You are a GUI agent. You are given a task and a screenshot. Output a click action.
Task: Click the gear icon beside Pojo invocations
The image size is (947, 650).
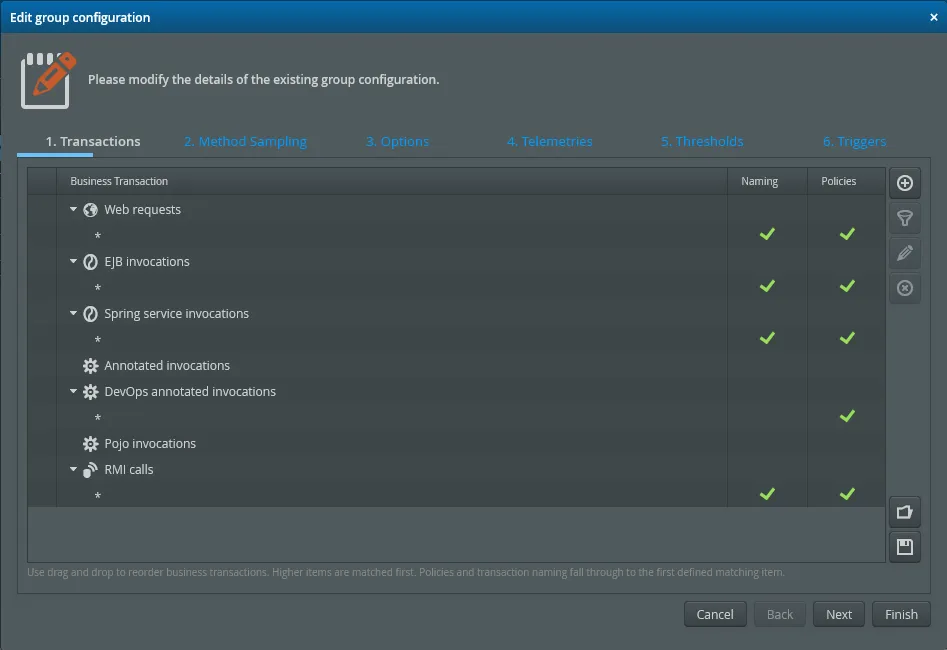[x=91, y=443]
